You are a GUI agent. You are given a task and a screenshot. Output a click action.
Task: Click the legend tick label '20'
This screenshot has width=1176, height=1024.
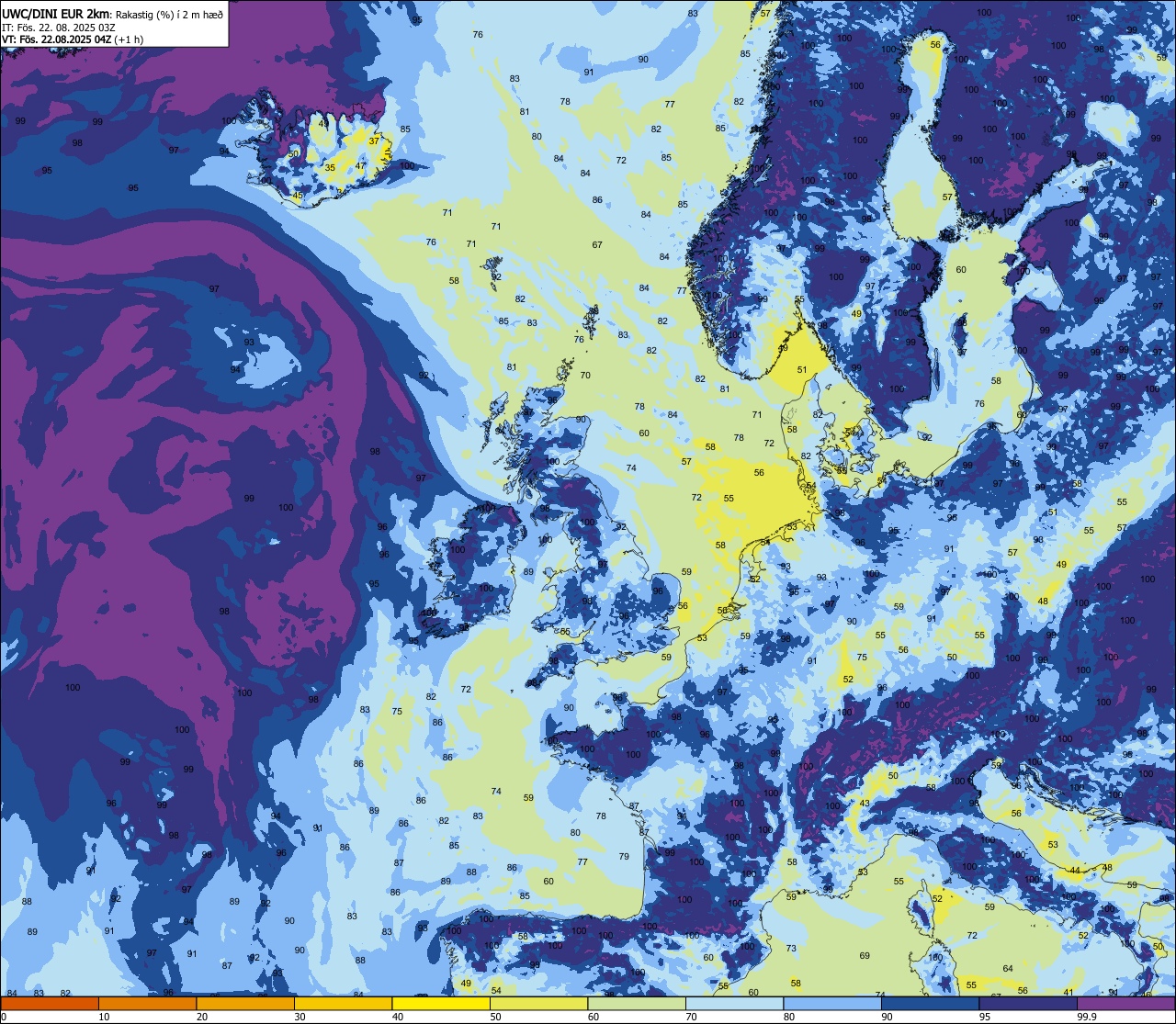click(x=202, y=1017)
